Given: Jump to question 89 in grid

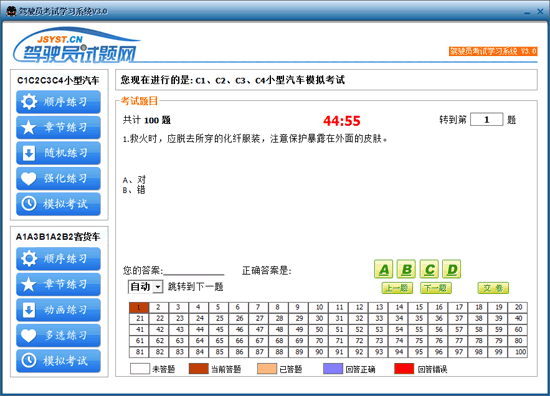Looking at the screenshot, I should coord(299,352).
